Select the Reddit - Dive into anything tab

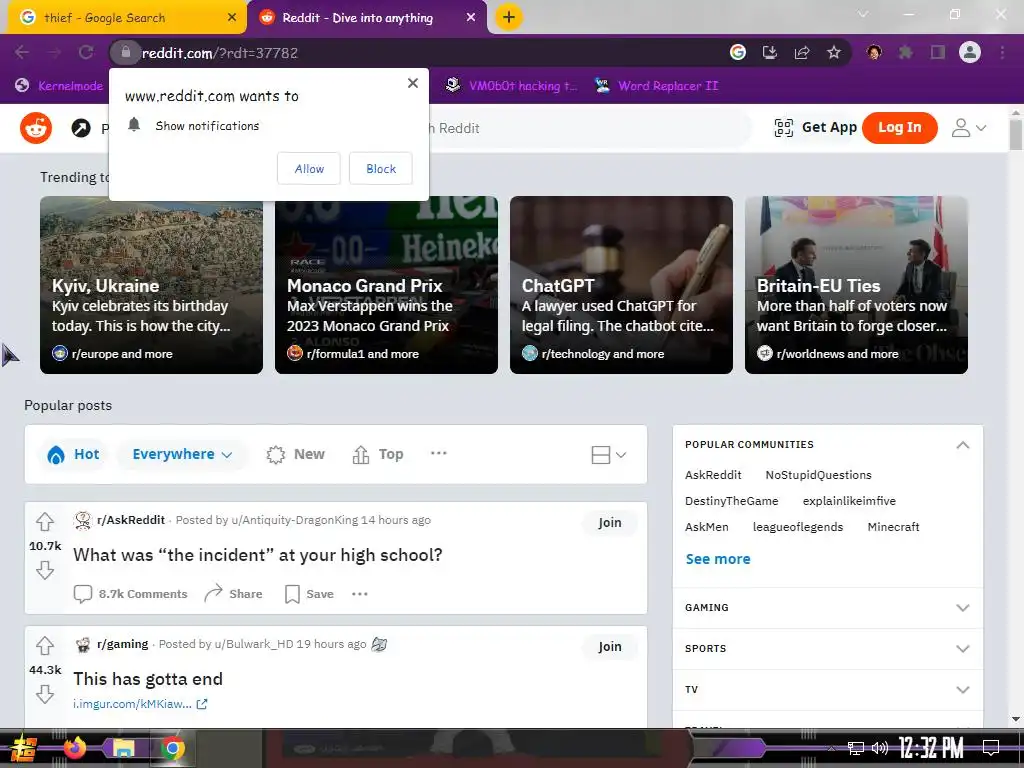[366, 18]
